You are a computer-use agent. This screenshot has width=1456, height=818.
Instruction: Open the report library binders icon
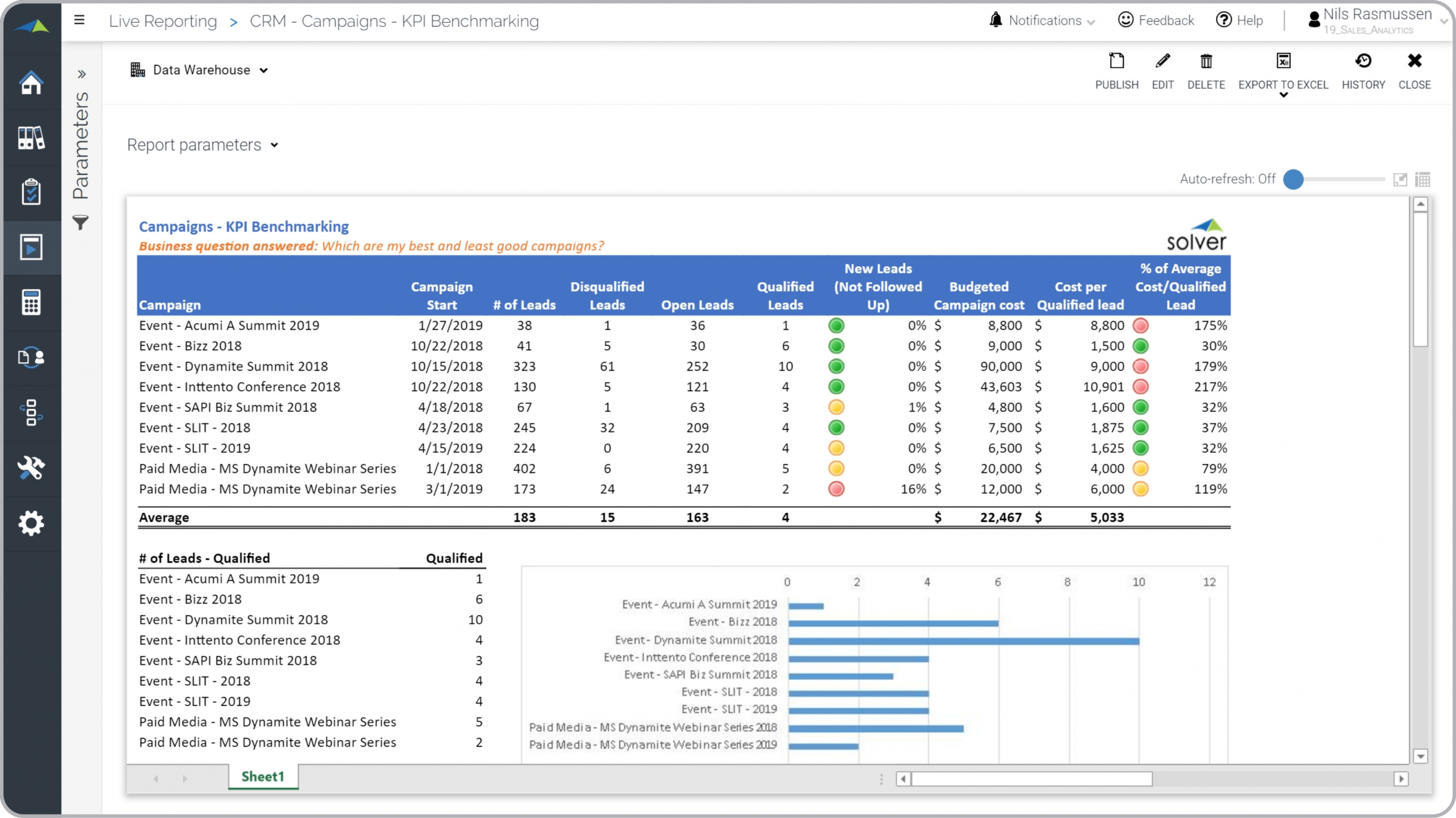(31, 138)
